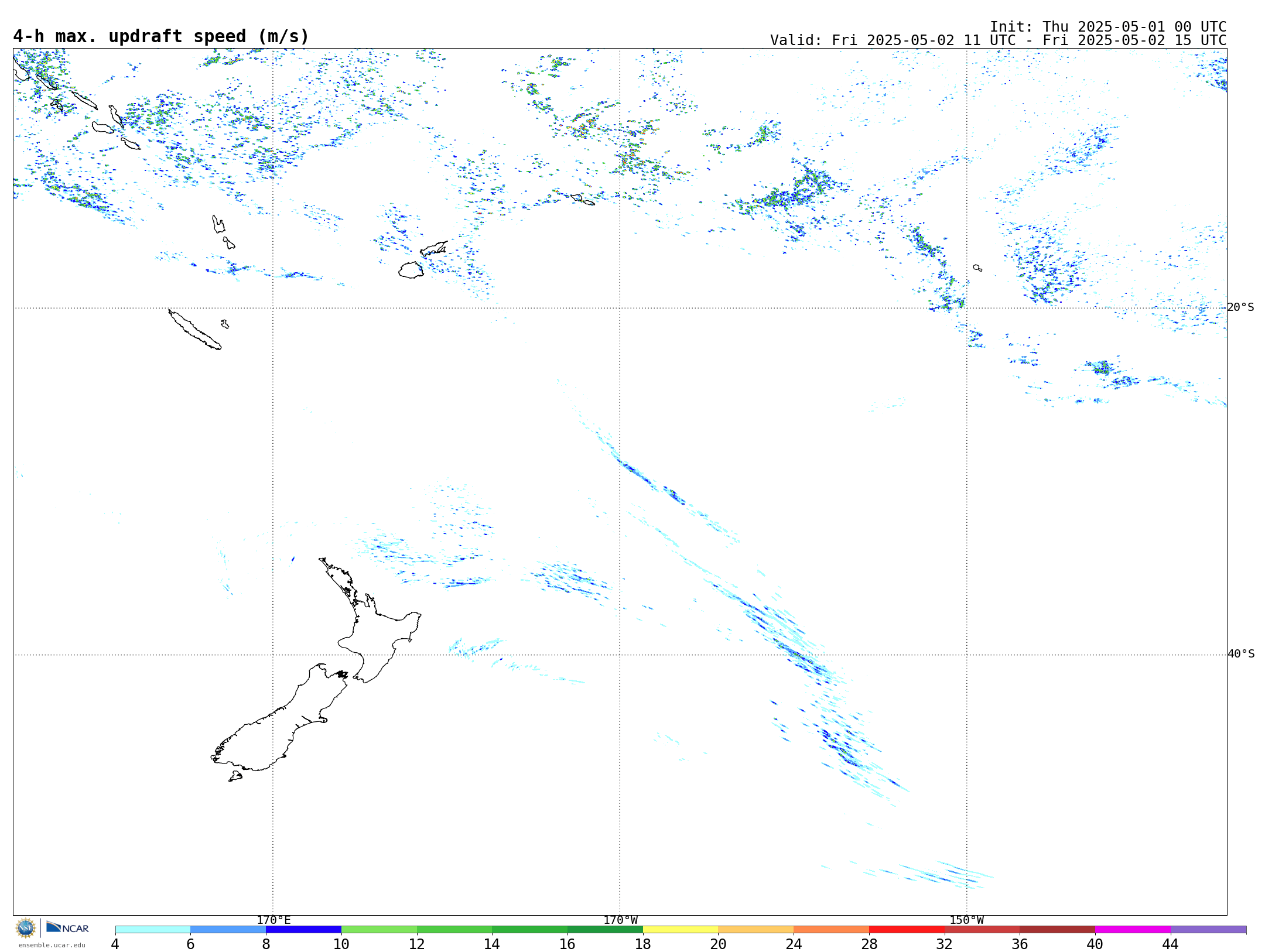The image size is (1265, 952).
Task: Pick the yellow 18-20 color swatch
Action: point(681,930)
